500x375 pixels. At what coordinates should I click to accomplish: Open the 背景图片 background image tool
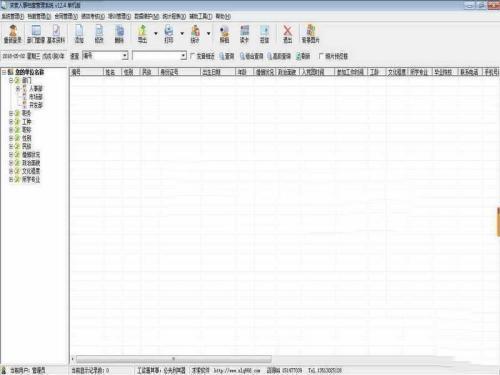[x=311, y=34]
